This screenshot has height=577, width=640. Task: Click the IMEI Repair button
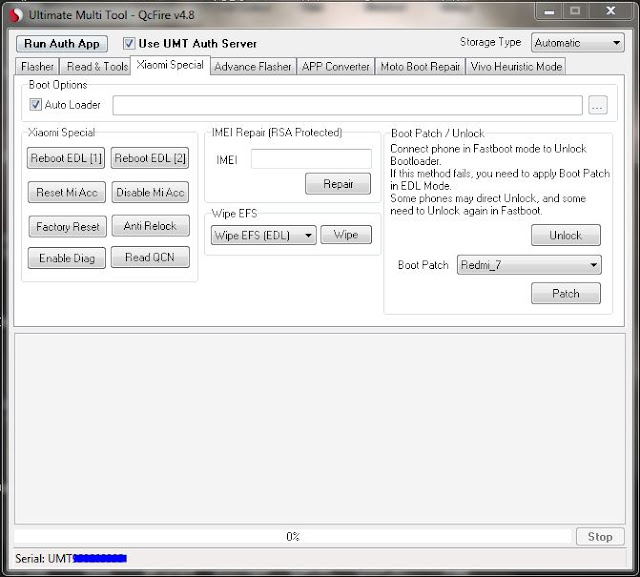[x=338, y=184]
